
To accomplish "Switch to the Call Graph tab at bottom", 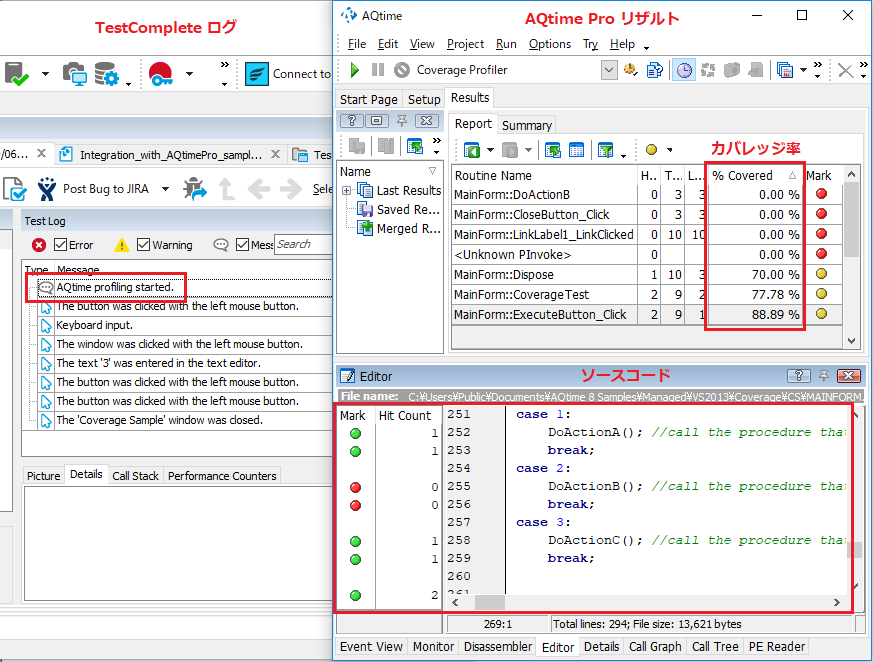I will [655, 647].
